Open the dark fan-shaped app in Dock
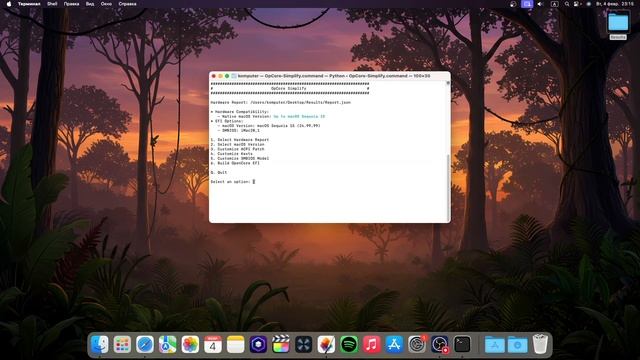Viewport: 640px width, 360px height. [x=303, y=344]
